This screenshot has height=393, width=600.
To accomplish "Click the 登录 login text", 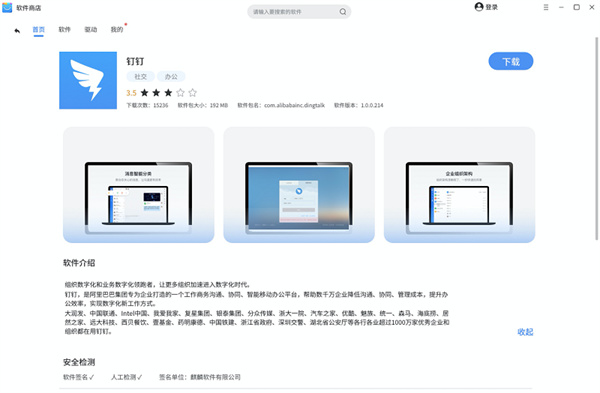I will (492, 7).
